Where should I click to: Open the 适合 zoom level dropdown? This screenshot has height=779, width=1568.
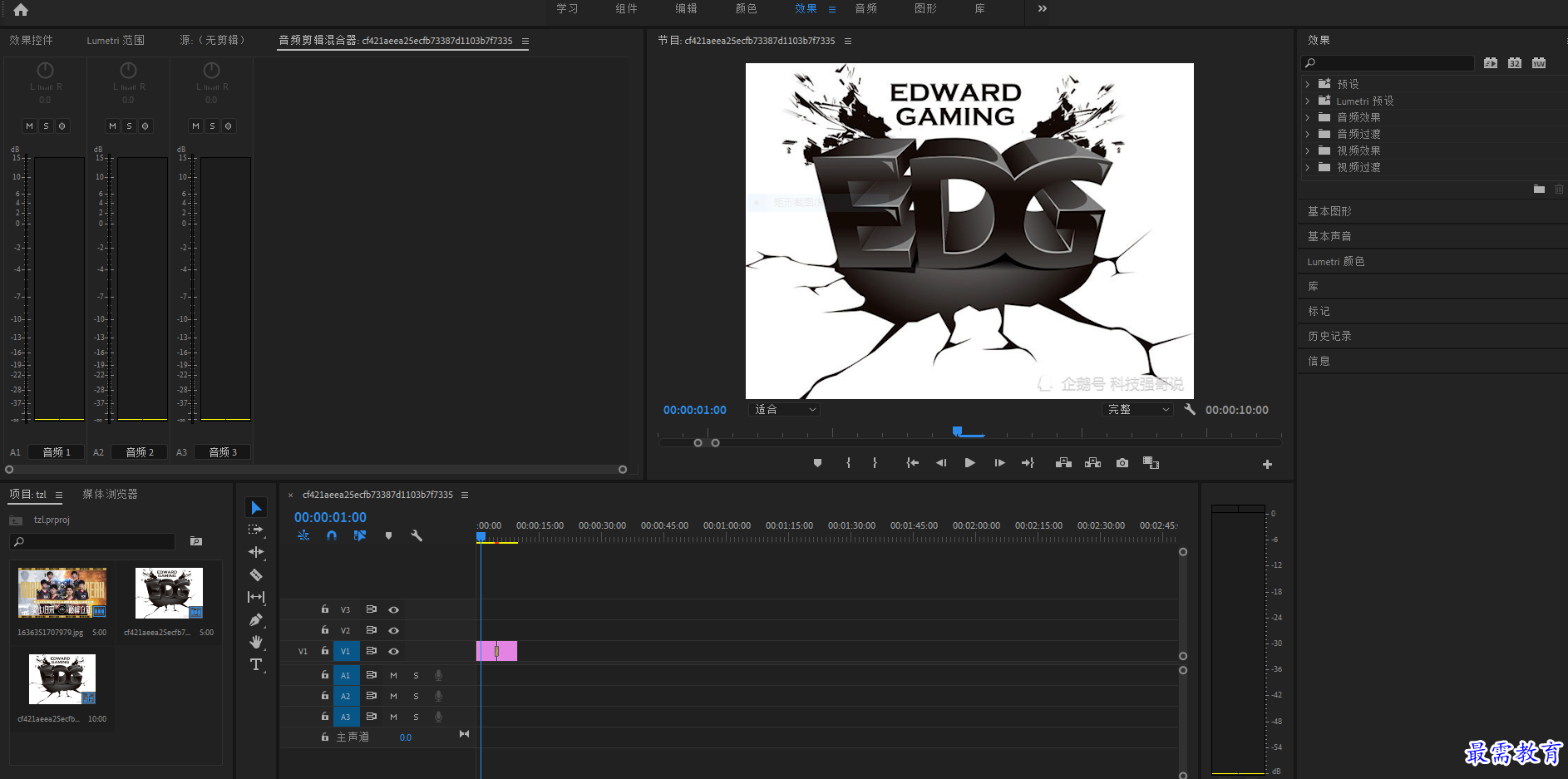tap(785, 409)
